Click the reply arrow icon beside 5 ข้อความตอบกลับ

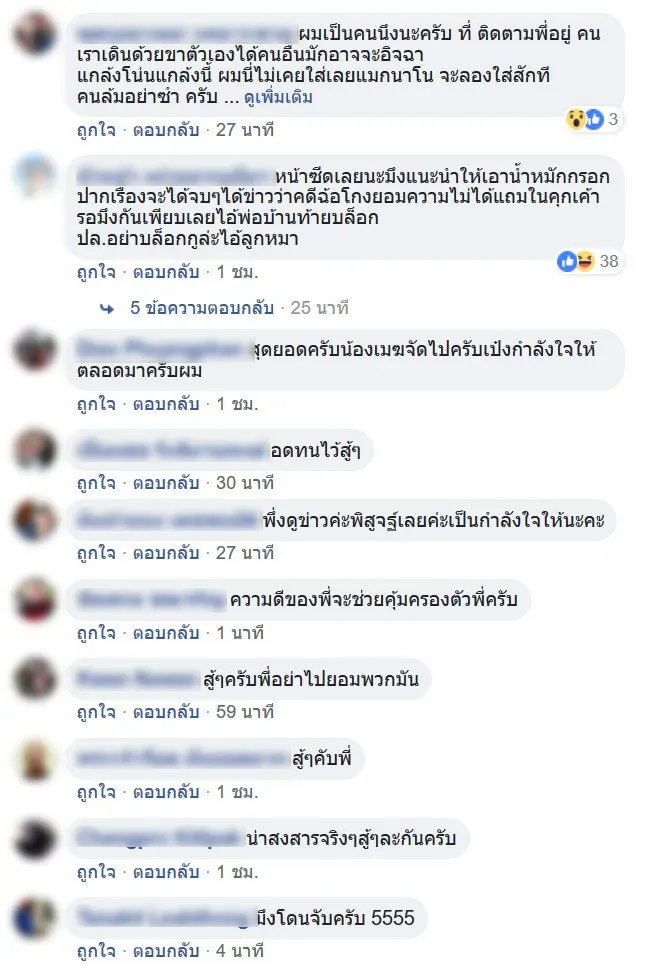[107, 308]
